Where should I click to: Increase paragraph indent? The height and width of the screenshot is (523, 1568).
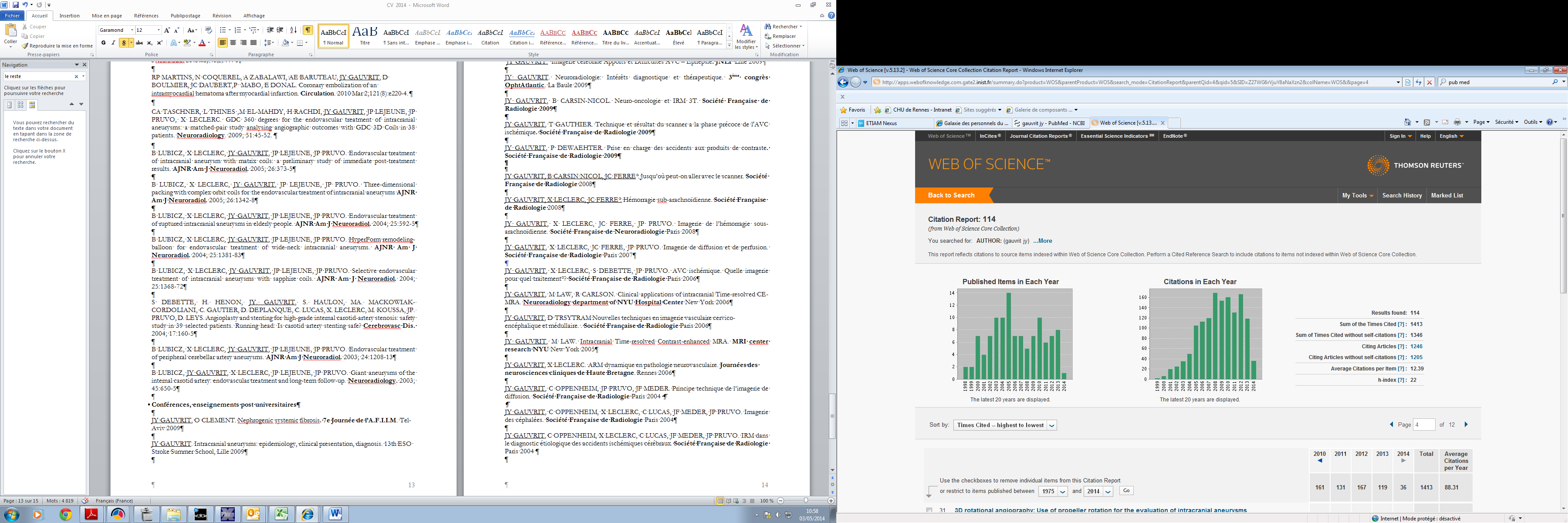coord(280,30)
